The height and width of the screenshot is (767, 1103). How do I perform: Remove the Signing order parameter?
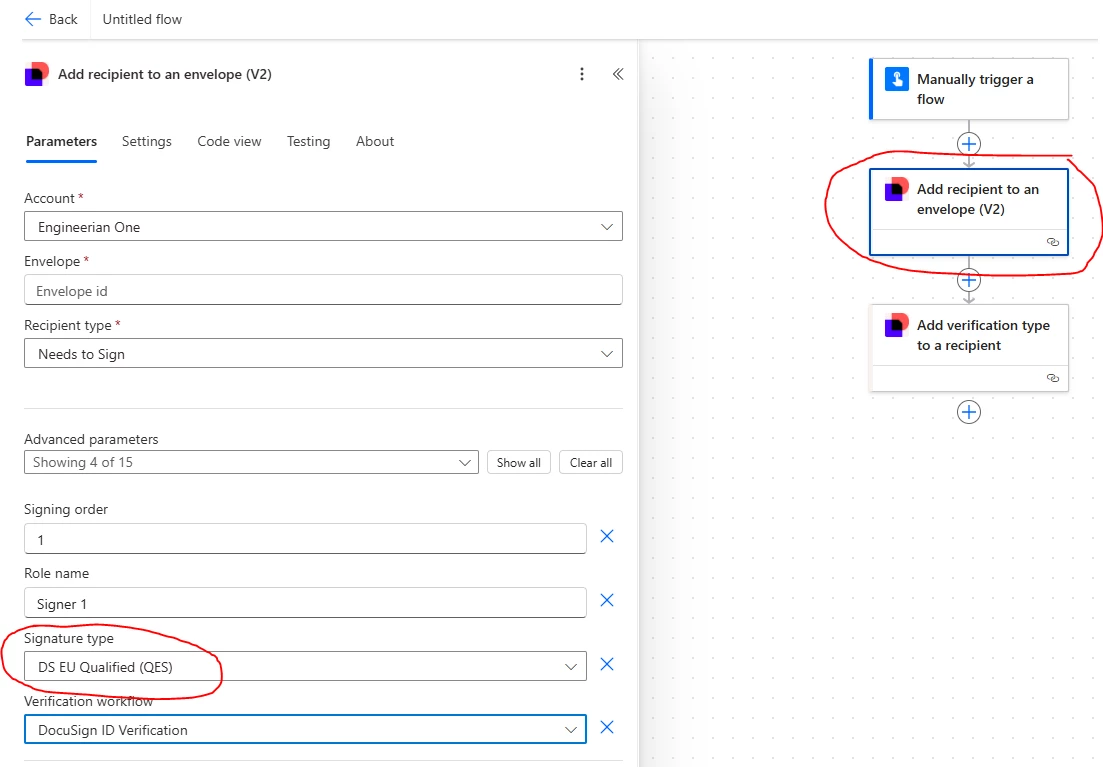coord(607,536)
